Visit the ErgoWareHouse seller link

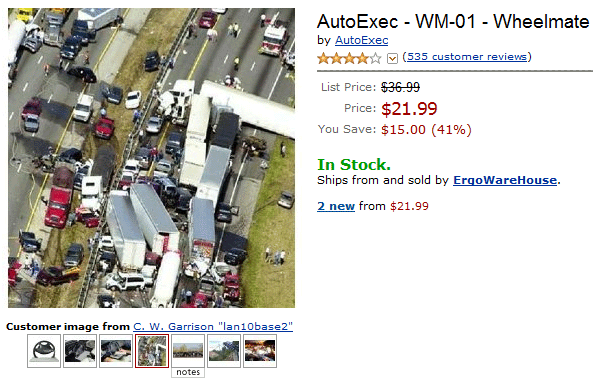pos(505,180)
